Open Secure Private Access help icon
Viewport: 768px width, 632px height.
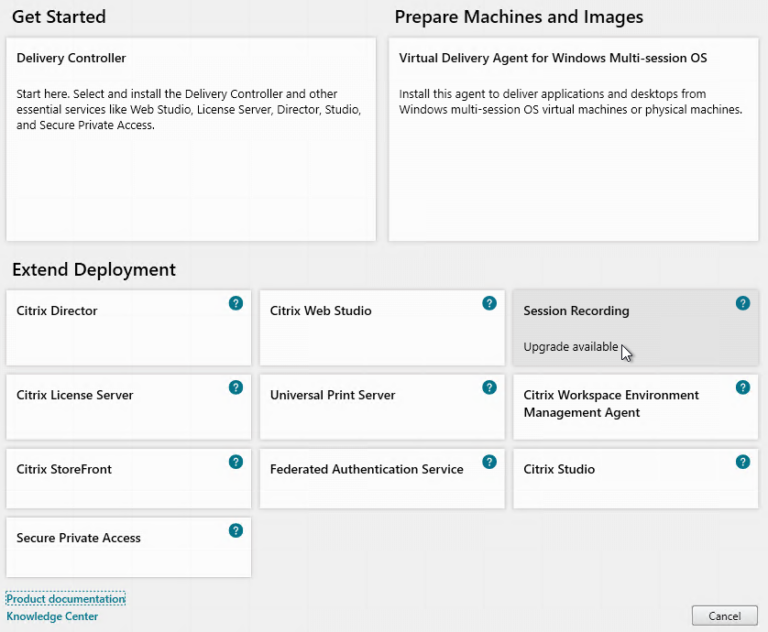(236, 530)
